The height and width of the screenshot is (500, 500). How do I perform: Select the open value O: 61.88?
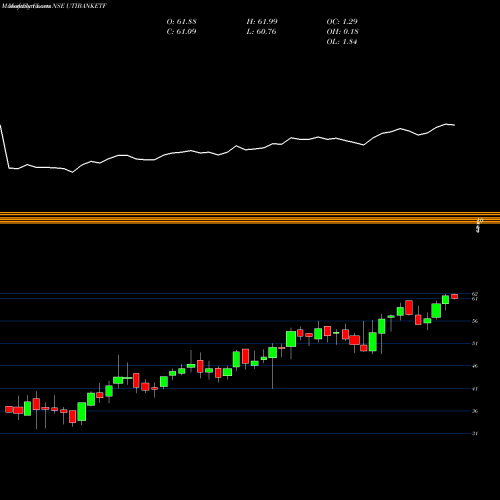click(181, 21)
